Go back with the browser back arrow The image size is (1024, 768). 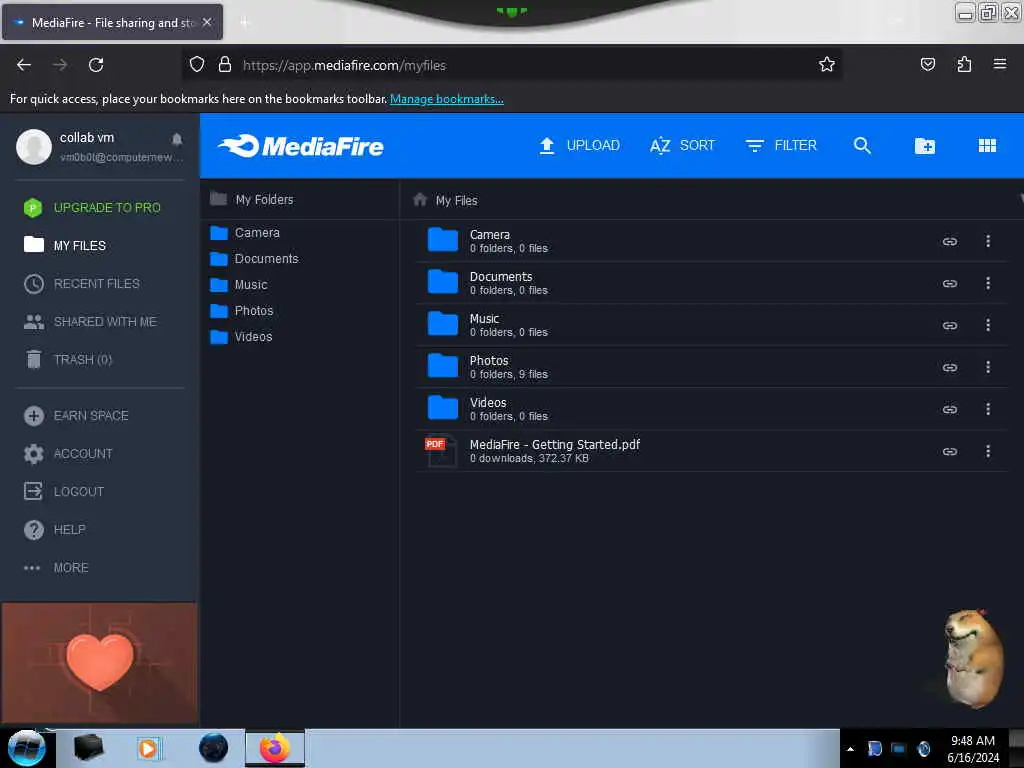24,65
